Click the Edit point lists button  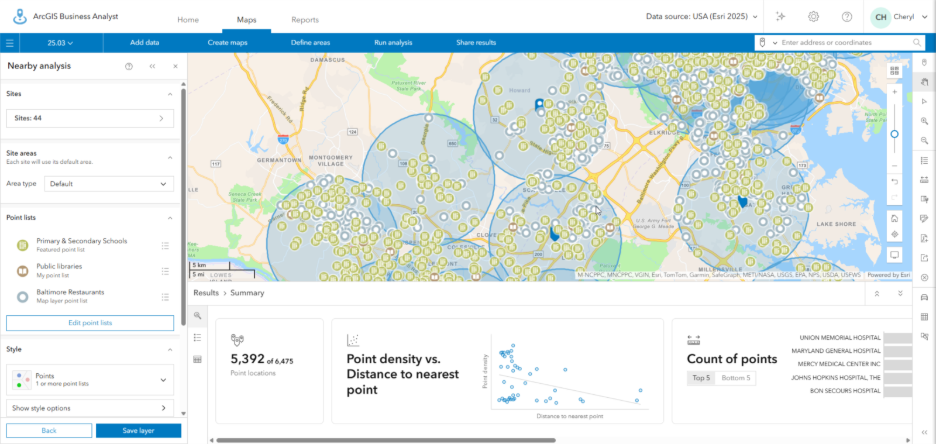[x=90, y=323]
